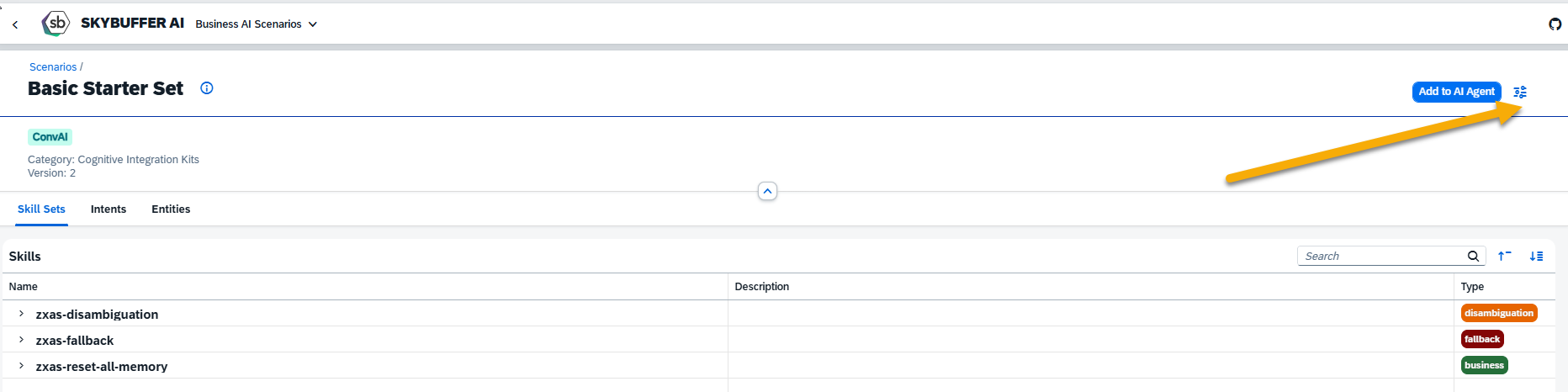Switch to the Entities tab
This screenshot has height=392, width=1568.
click(x=171, y=209)
